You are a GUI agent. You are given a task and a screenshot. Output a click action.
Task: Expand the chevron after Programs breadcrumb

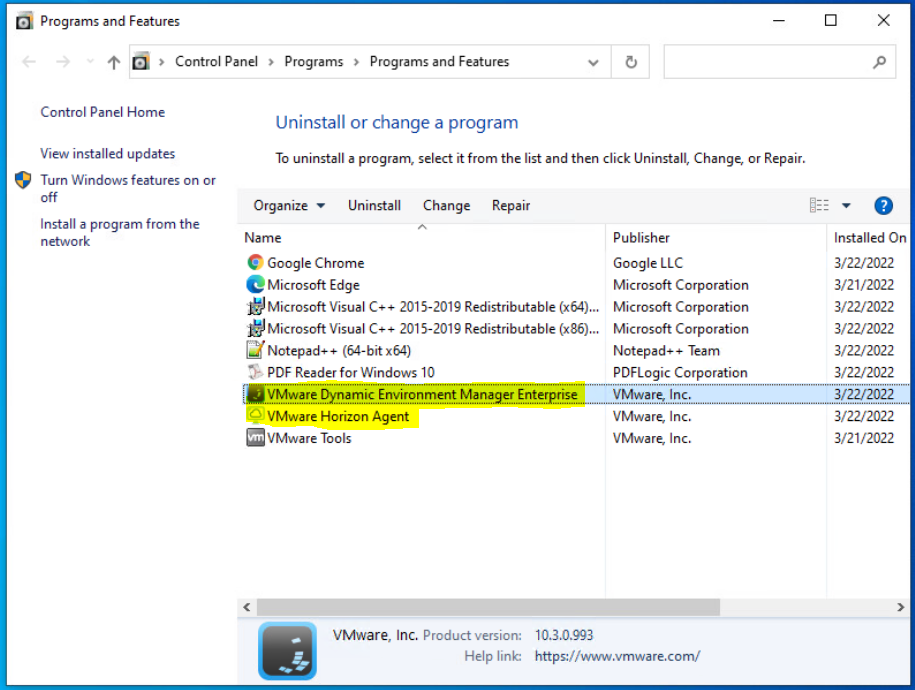356,62
